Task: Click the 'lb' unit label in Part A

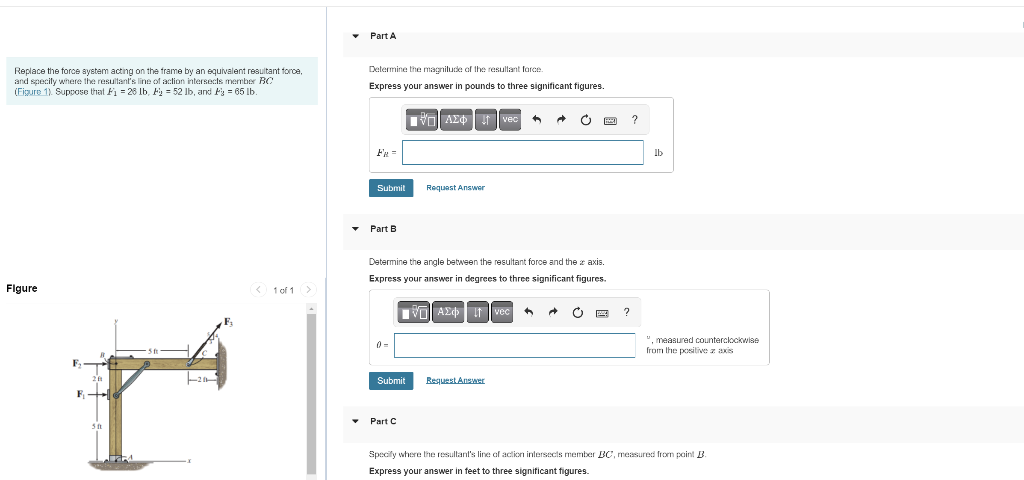Action: tap(658, 153)
